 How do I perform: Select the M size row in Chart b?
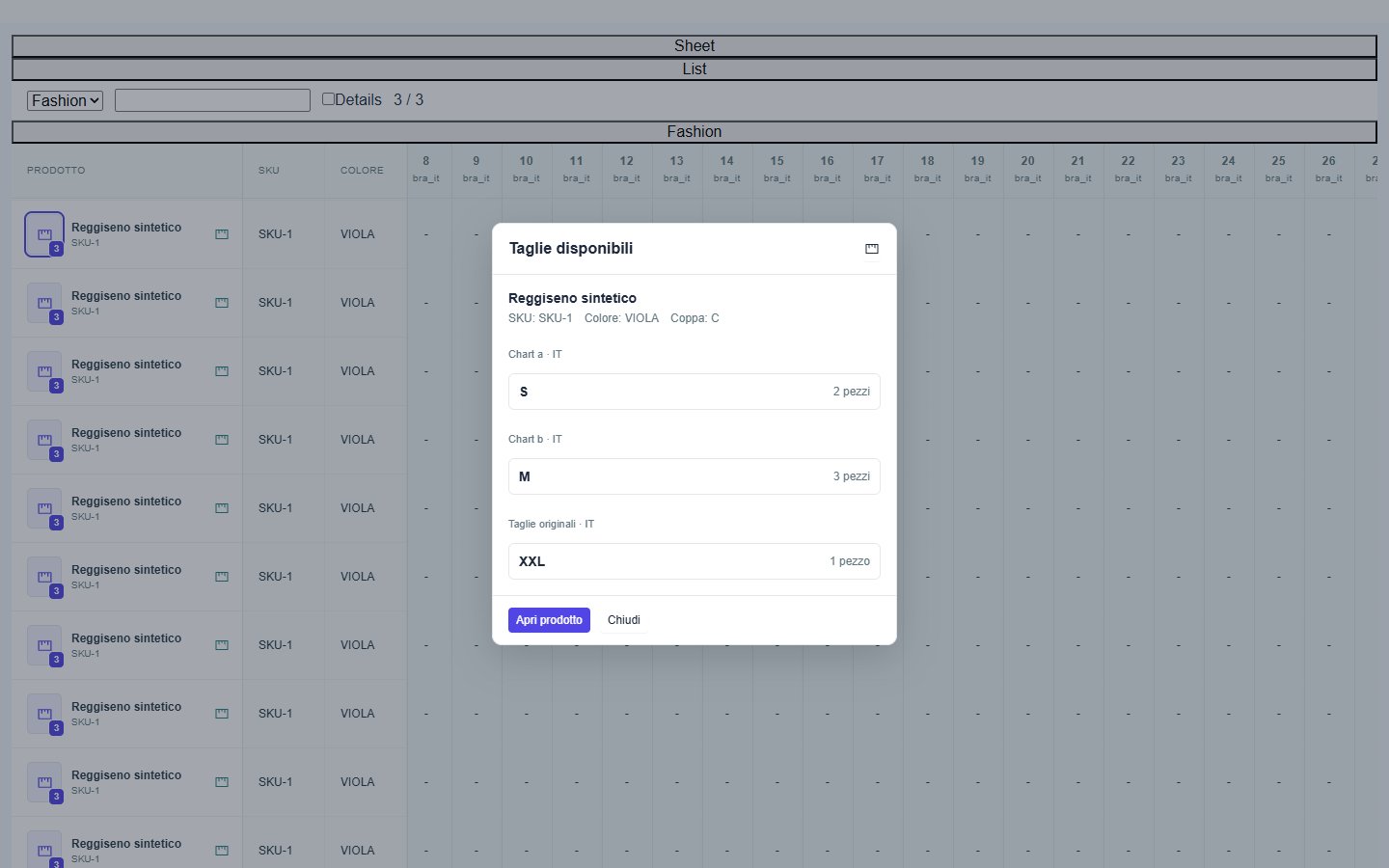point(694,476)
